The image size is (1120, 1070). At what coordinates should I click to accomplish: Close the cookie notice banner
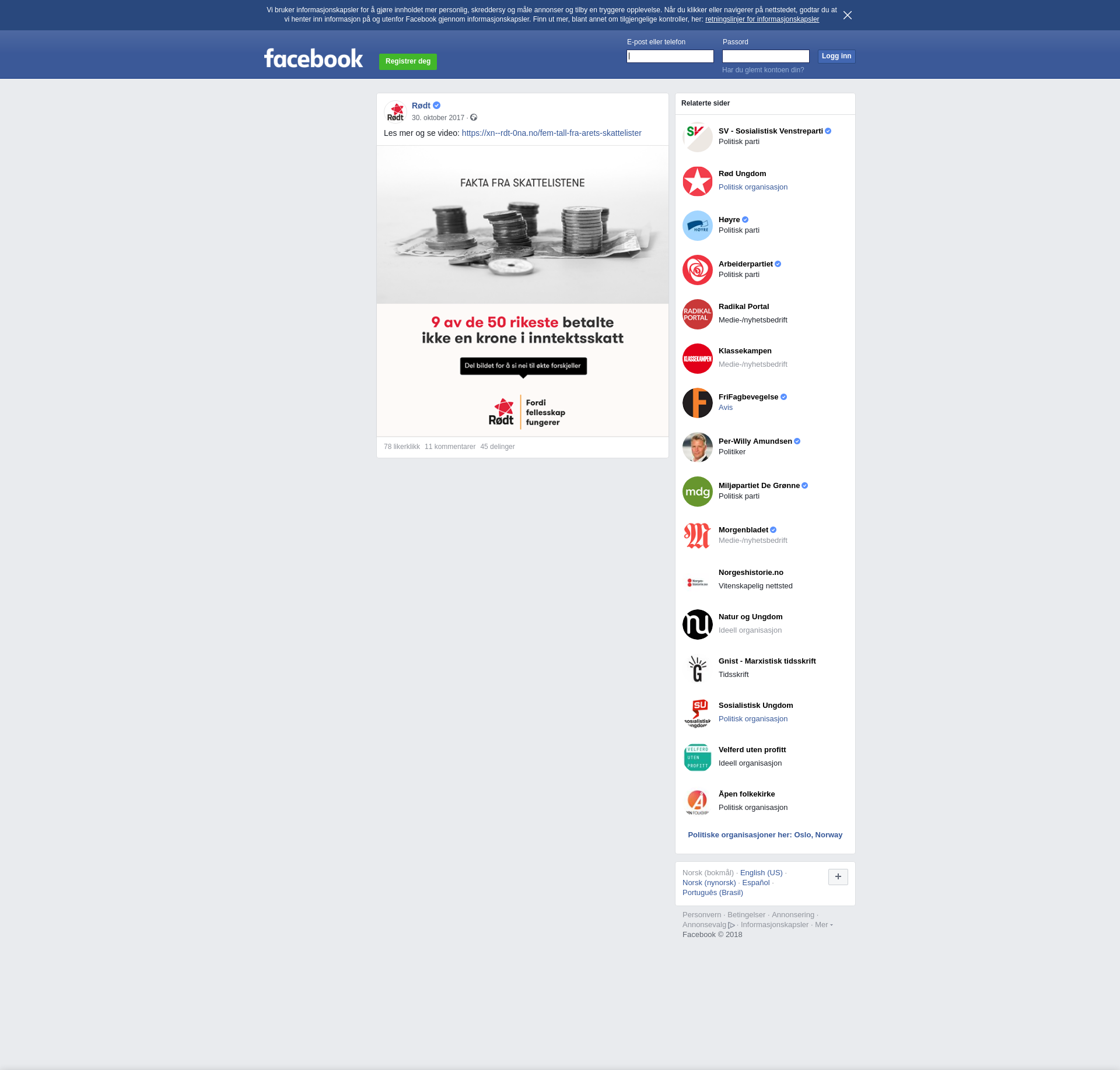coord(848,15)
